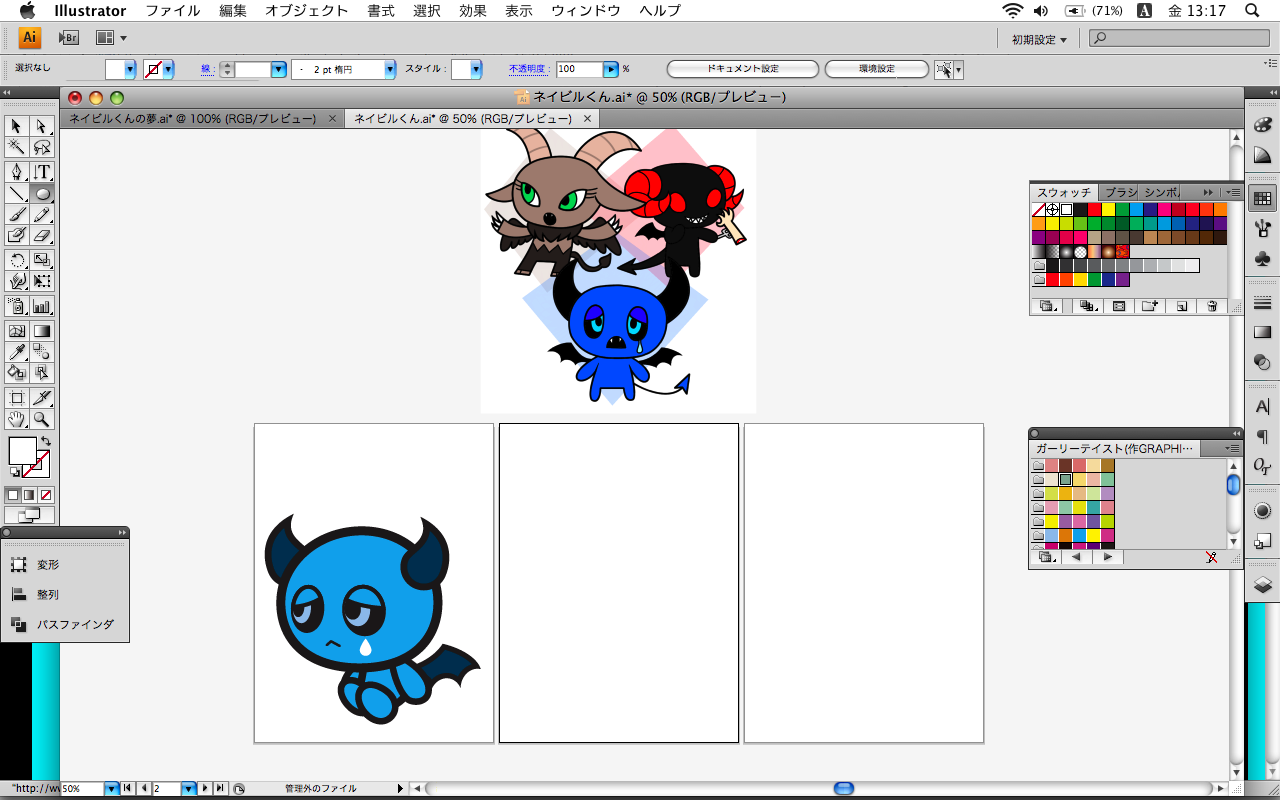Open the オブジェクト menu
The height and width of the screenshot is (800, 1280).
point(307,11)
